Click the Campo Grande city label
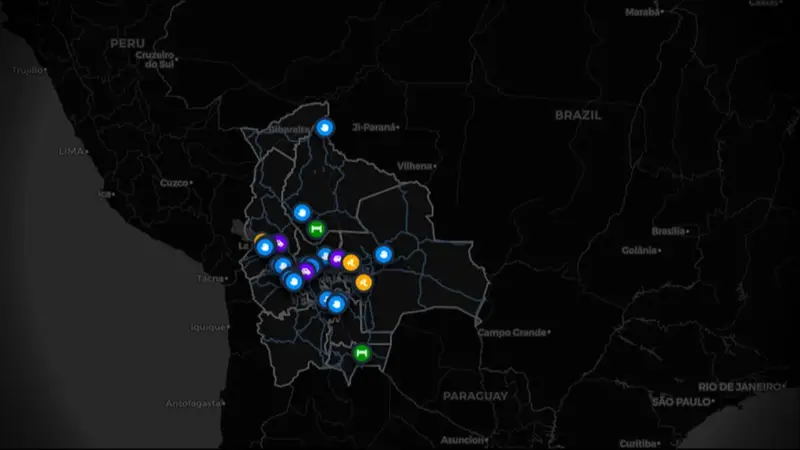The width and height of the screenshot is (800, 450). coord(513,332)
